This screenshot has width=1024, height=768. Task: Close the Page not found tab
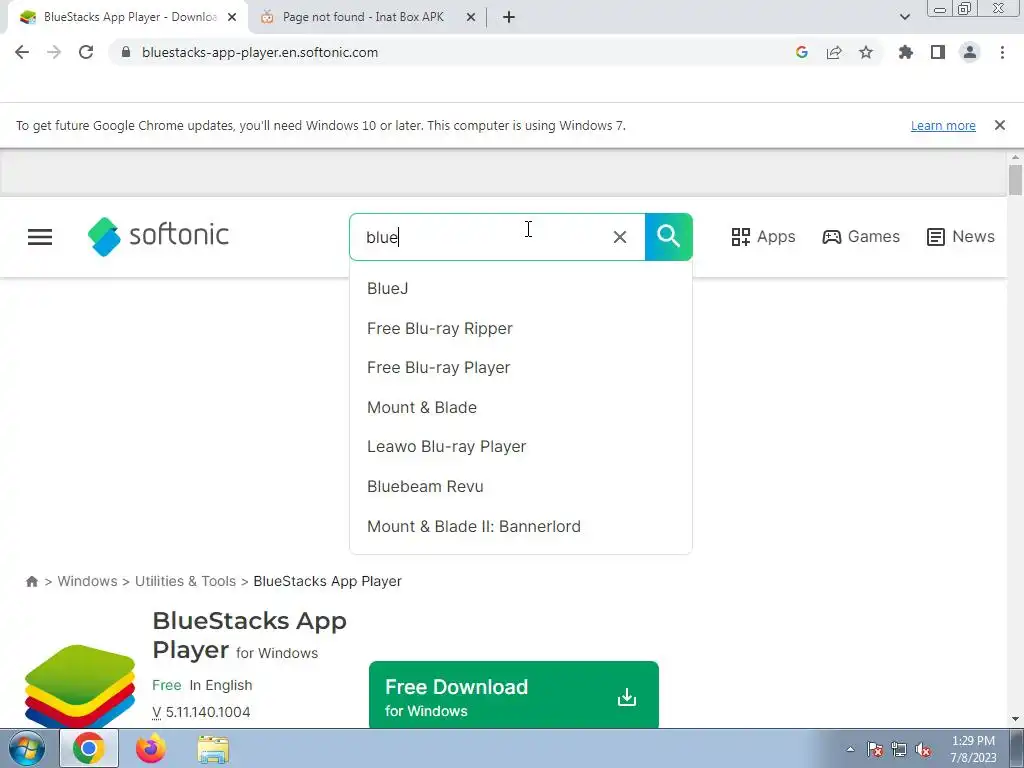[x=471, y=18]
